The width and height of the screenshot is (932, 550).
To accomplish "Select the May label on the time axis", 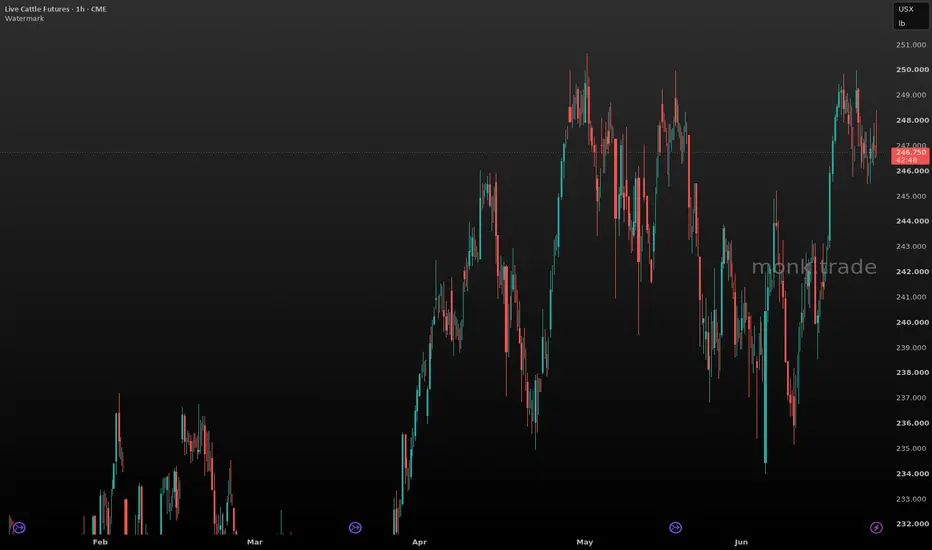I will pyautogui.click(x=584, y=542).
